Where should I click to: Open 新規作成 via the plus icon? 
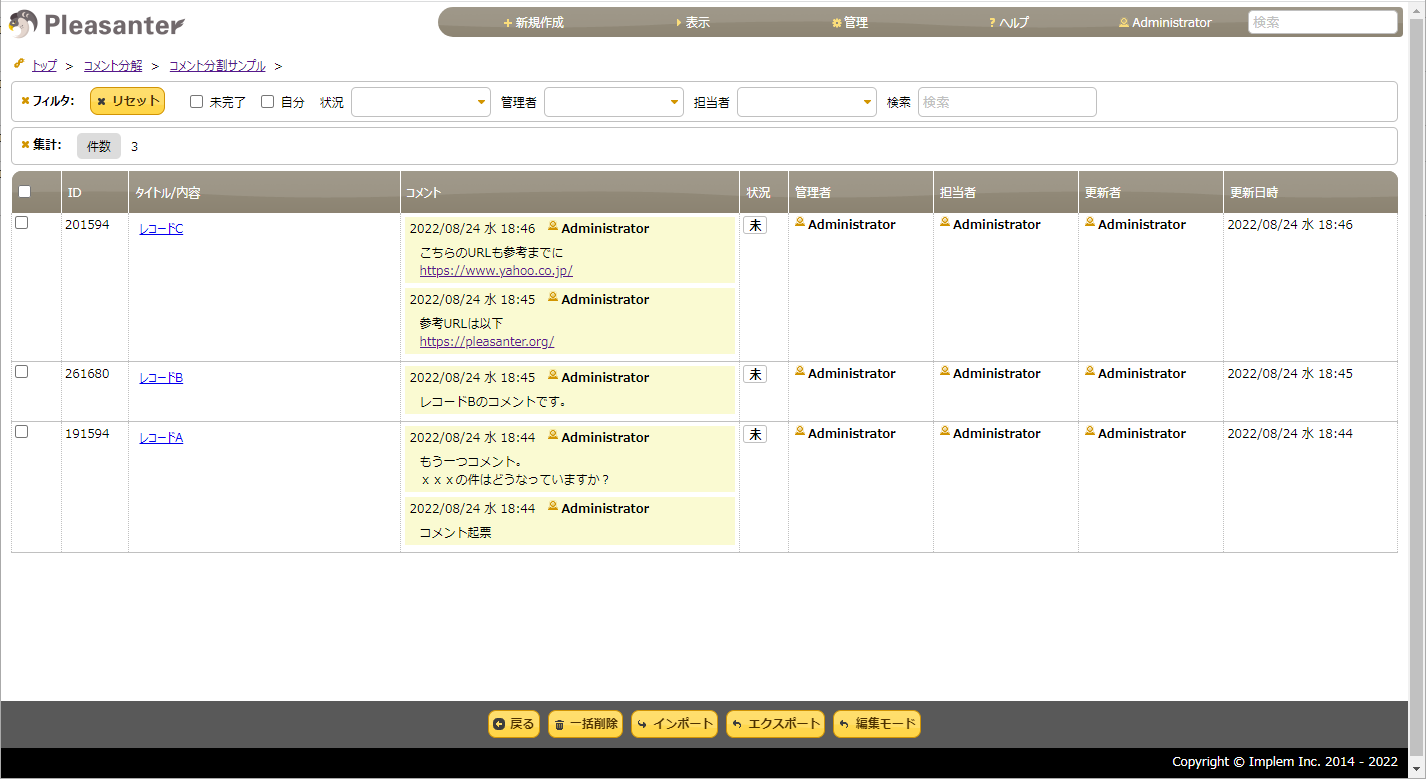click(507, 22)
